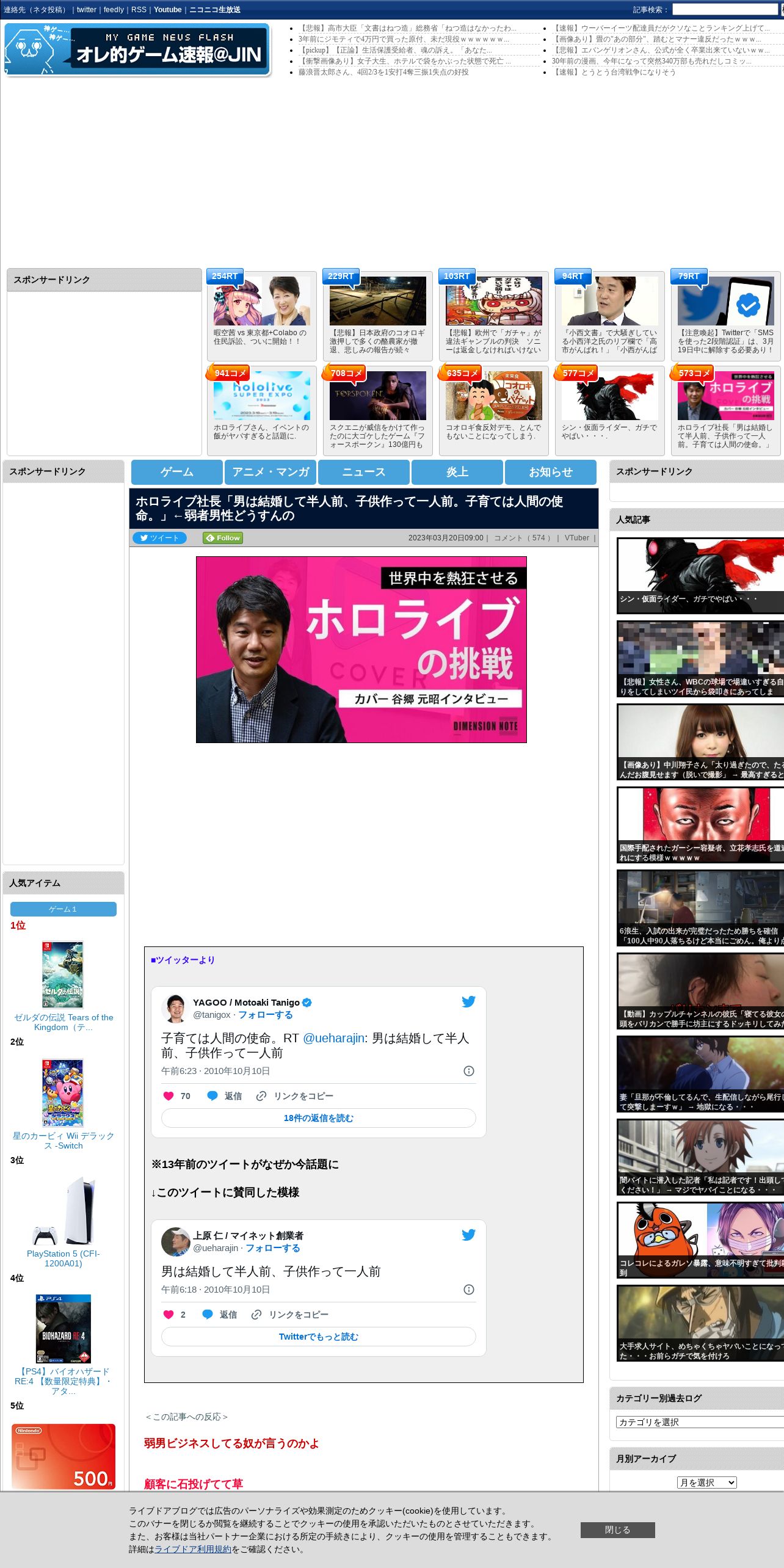Click Twitterでもっと読む button
The image size is (784, 1568).
tap(318, 1337)
